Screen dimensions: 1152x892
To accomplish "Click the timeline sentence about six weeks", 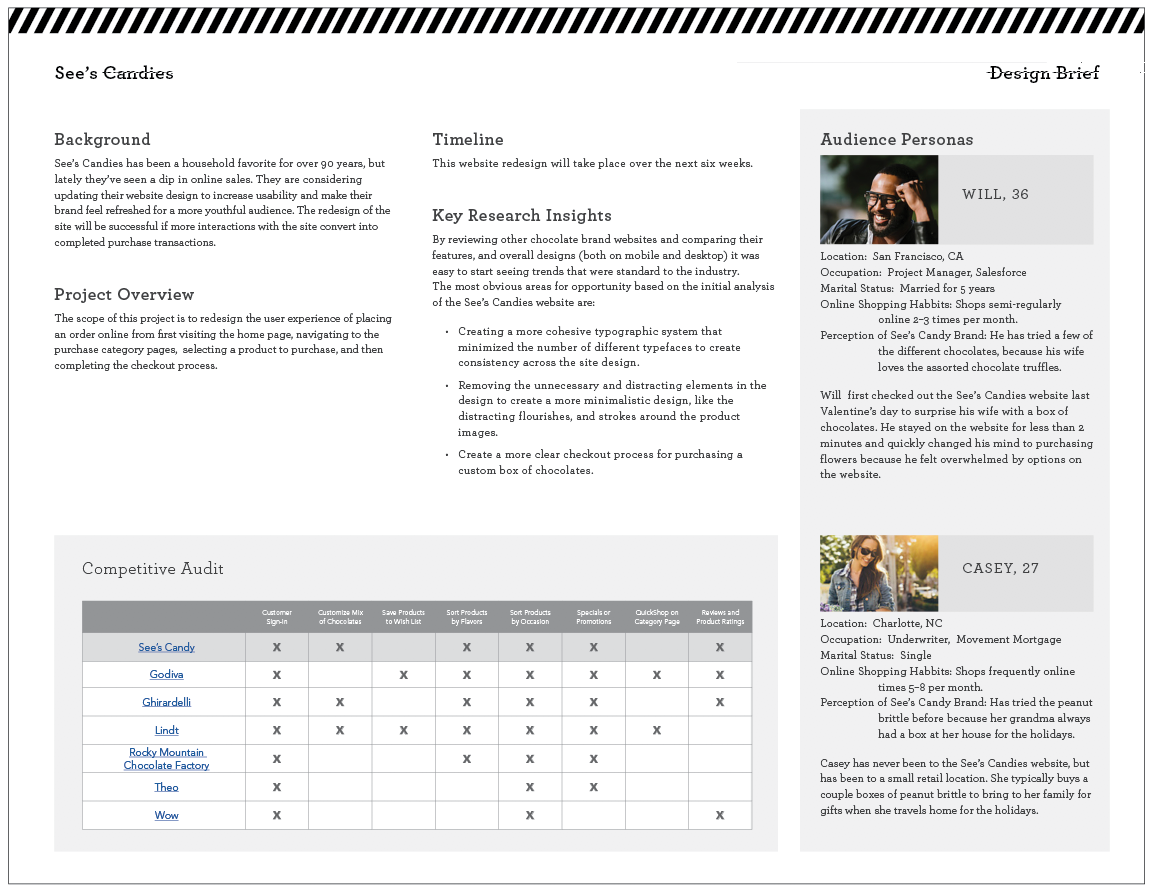I will [x=592, y=164].
